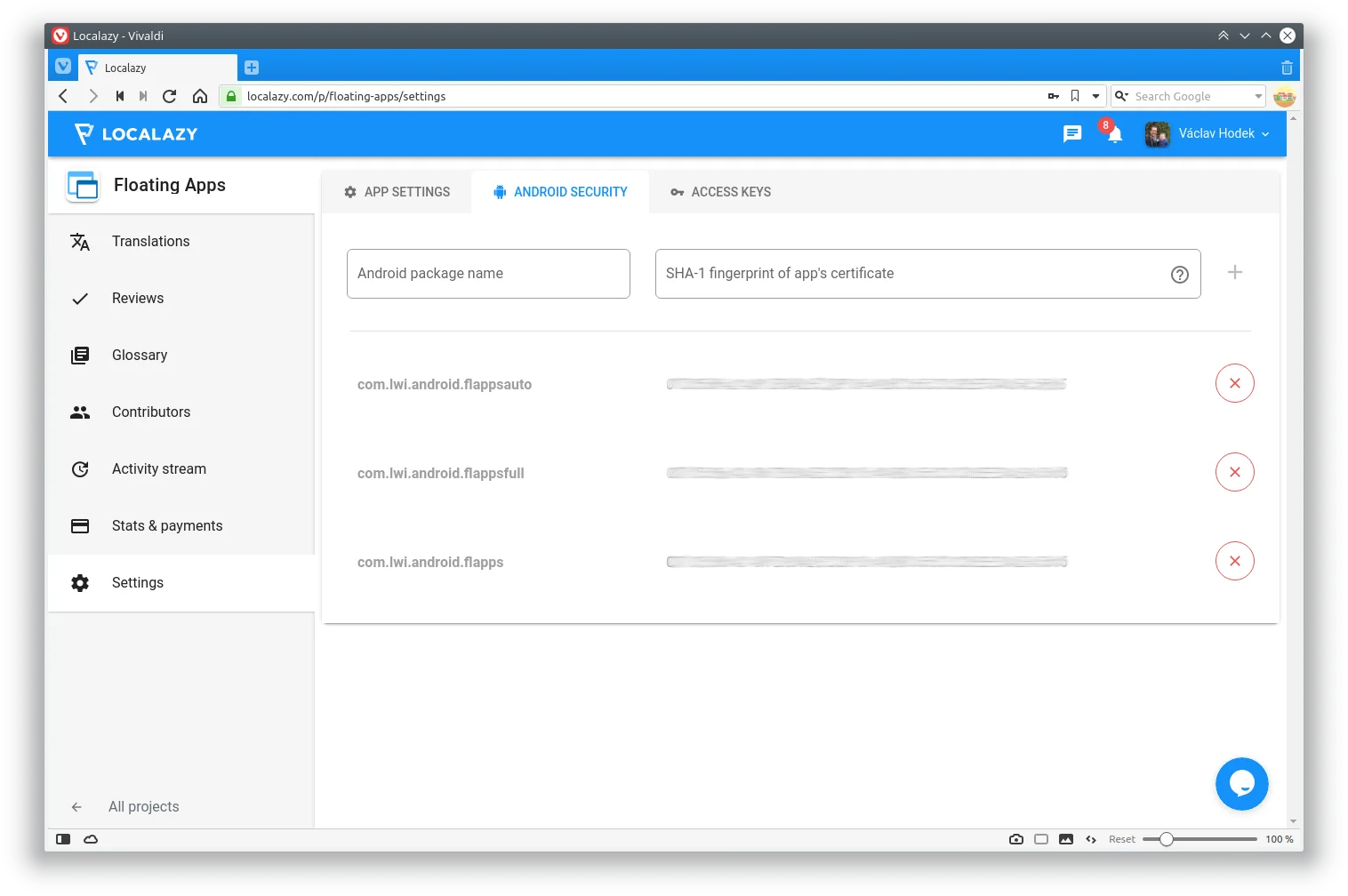Open the bookmark dropdown arrow

[x=1095, y=96]
